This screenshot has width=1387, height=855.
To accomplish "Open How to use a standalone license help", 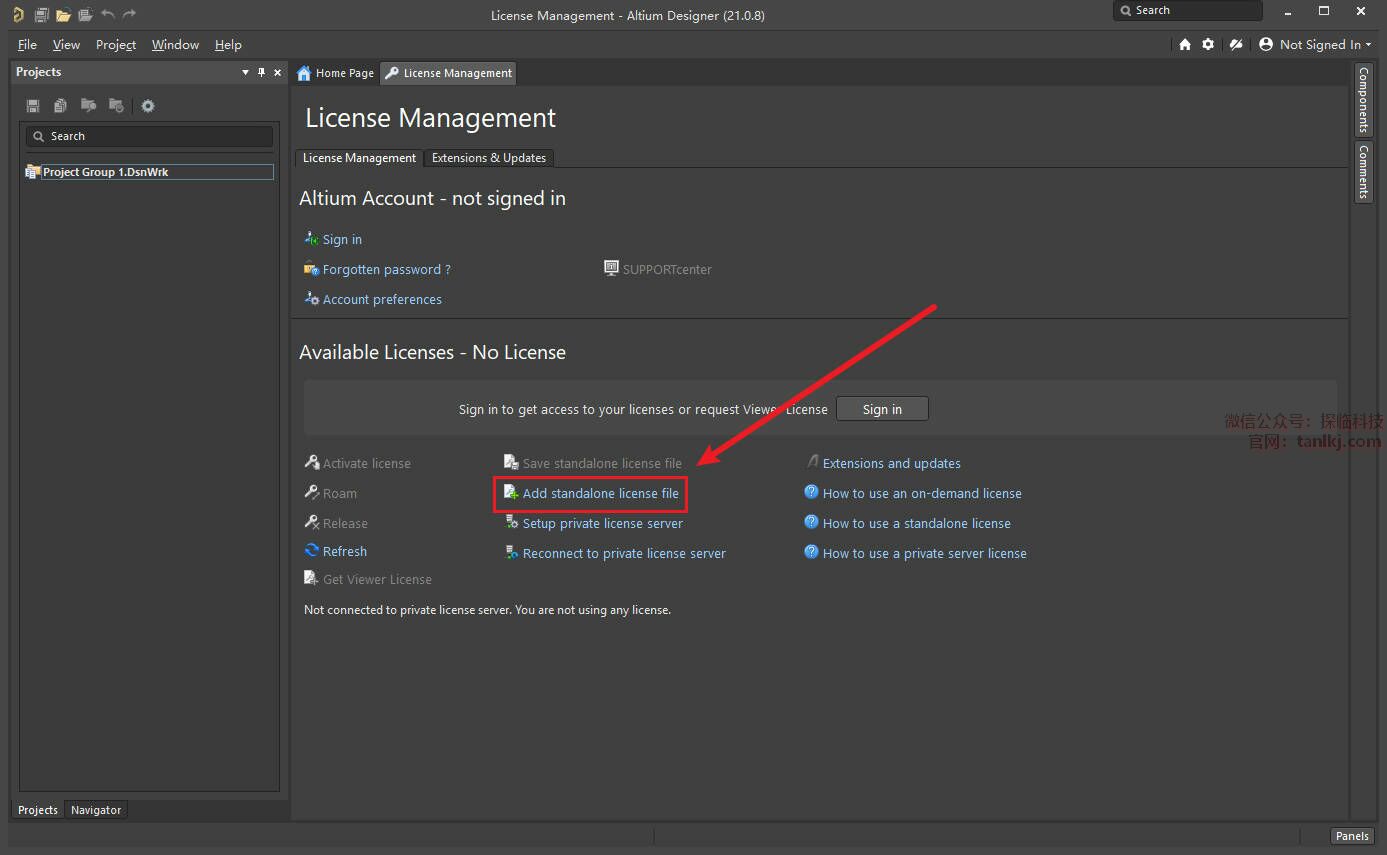I will [917, 524].
